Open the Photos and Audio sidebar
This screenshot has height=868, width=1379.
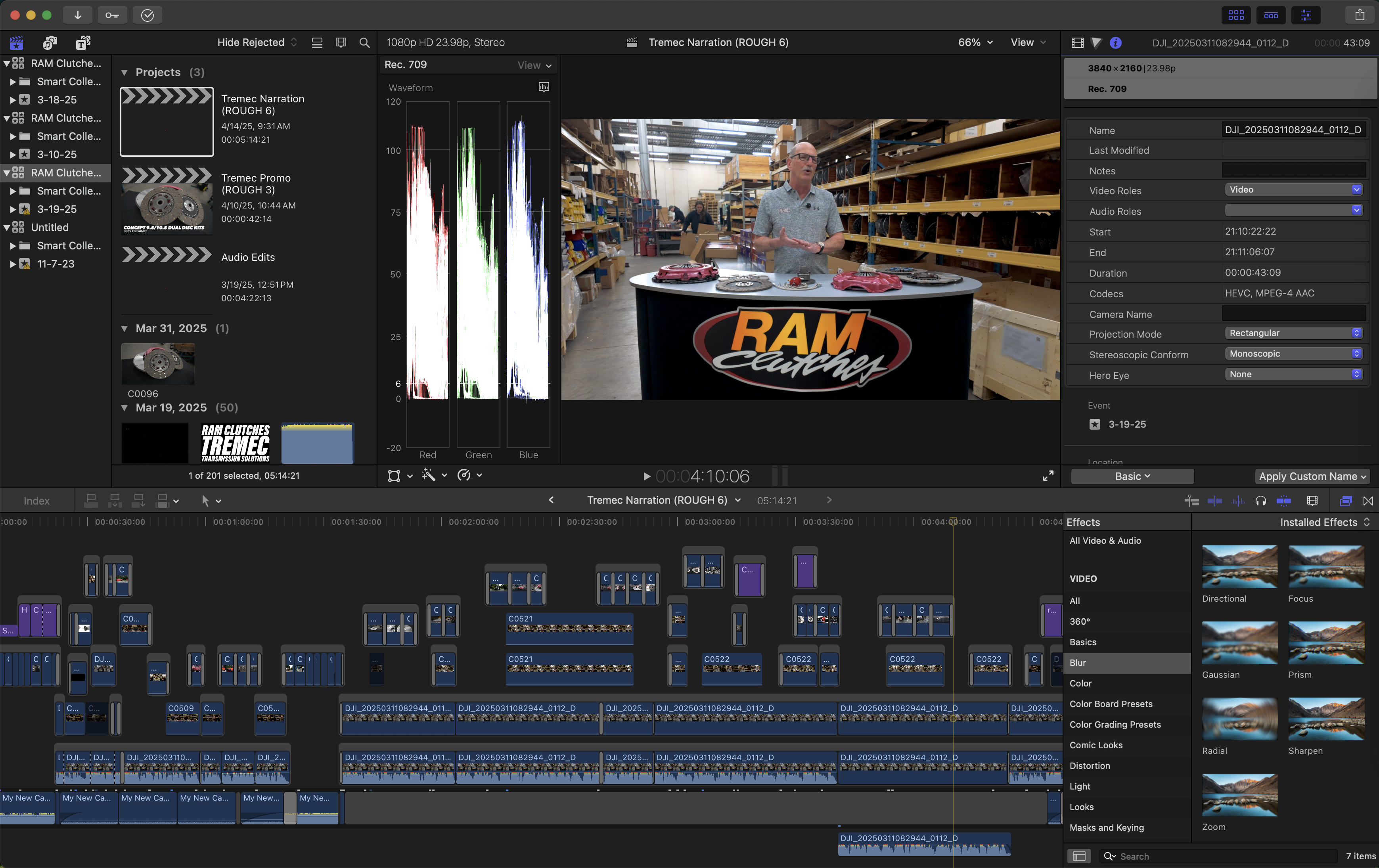pyautogui.click(x=50, y=42)
